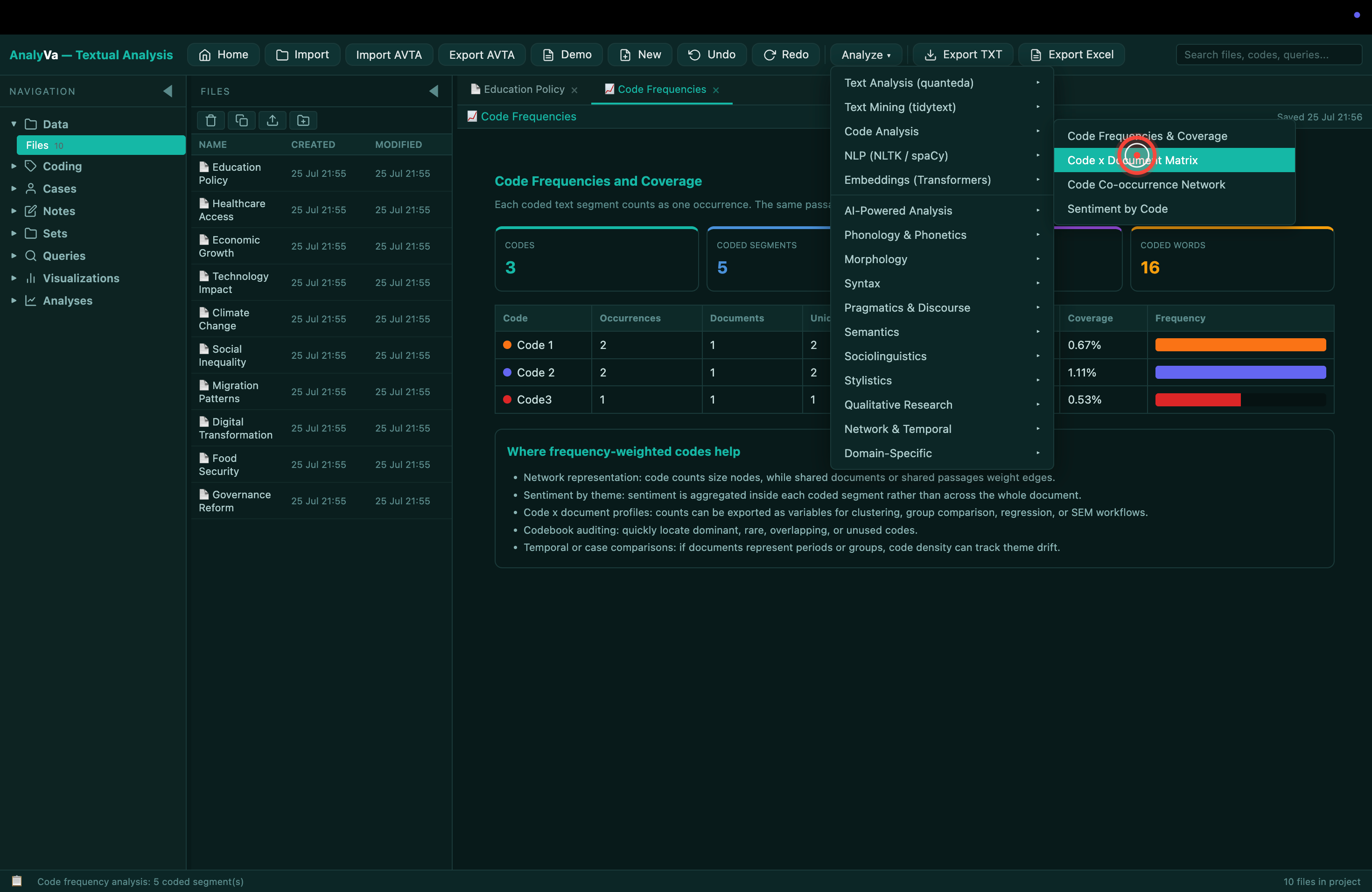Click the duplicate file icon in Files toolbar
This screenshot has width=1372, height=892.
click(x=242, y=120)
